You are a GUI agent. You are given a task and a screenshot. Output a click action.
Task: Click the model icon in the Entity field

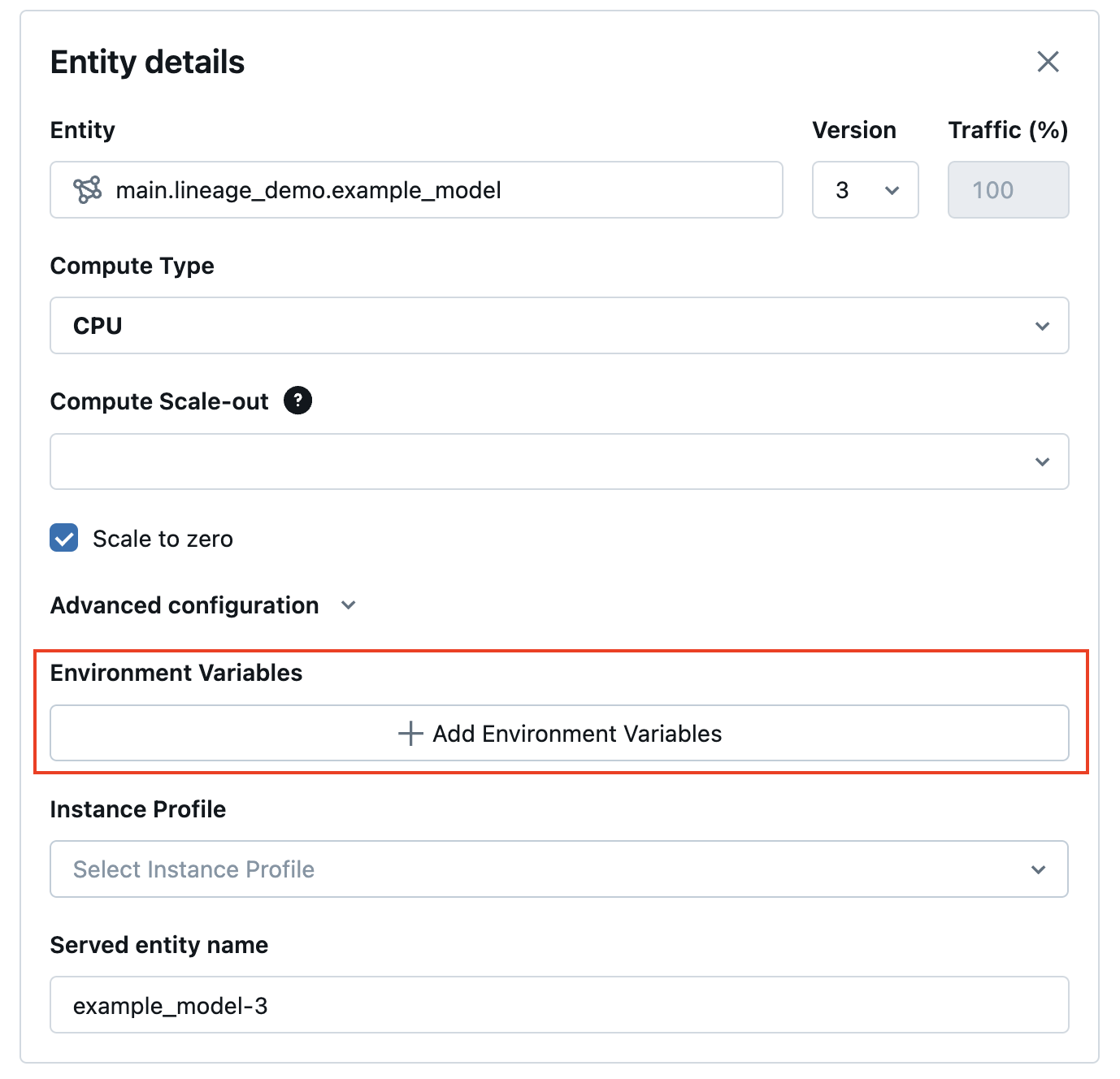click(x=88, y=190)
